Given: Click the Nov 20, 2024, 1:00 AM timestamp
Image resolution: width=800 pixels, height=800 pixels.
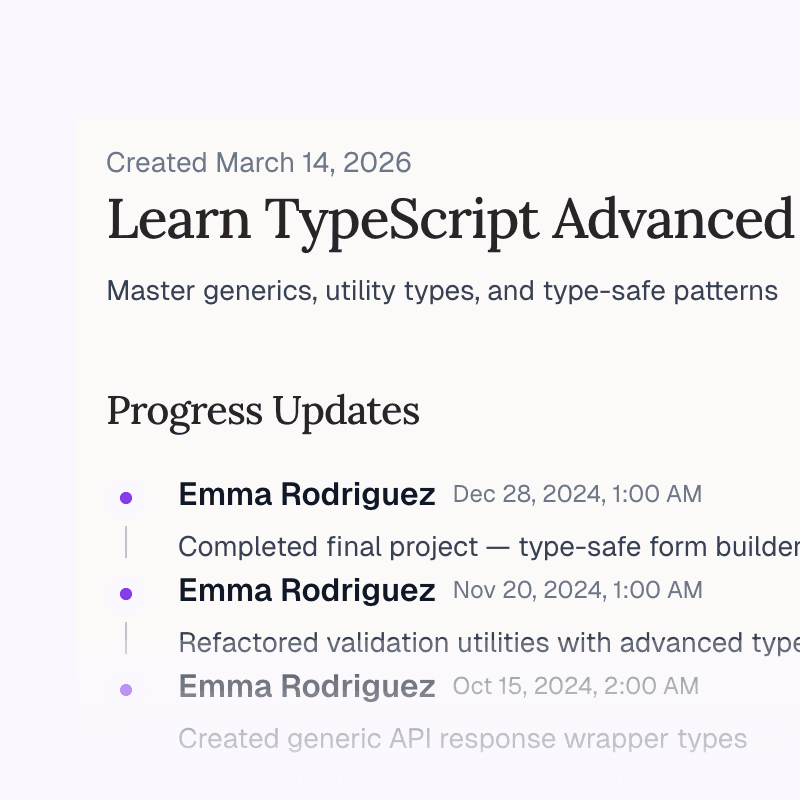Looking at the screenshot, I should [577, 590].
